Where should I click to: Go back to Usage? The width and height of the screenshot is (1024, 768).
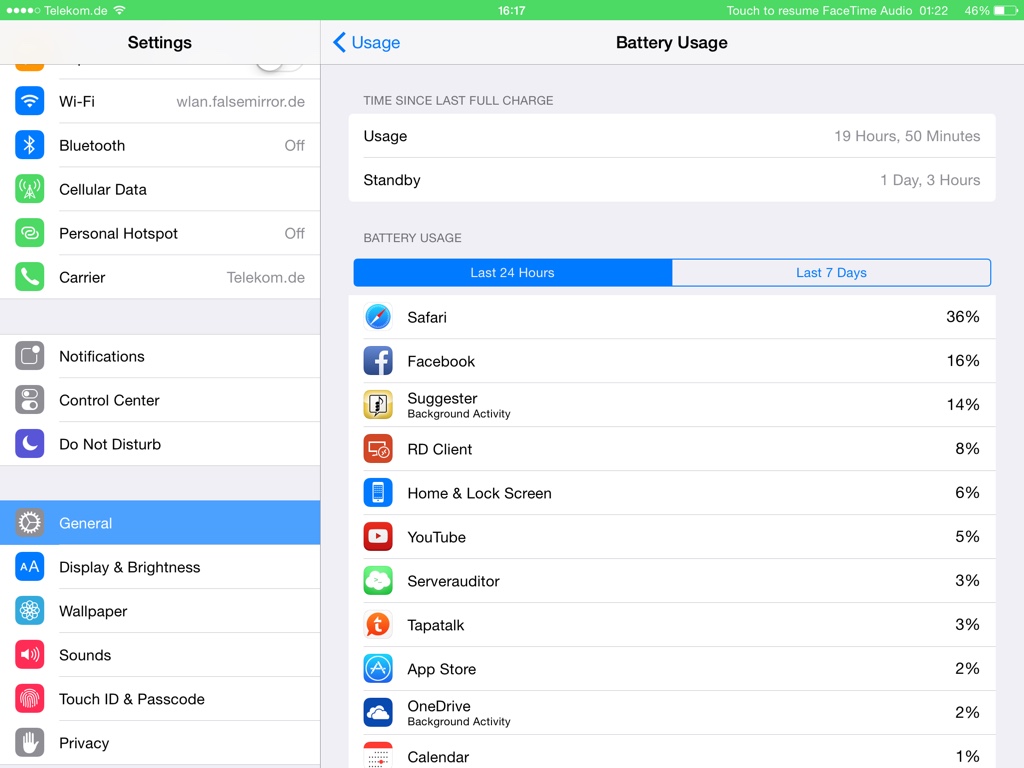pos(366,42)
